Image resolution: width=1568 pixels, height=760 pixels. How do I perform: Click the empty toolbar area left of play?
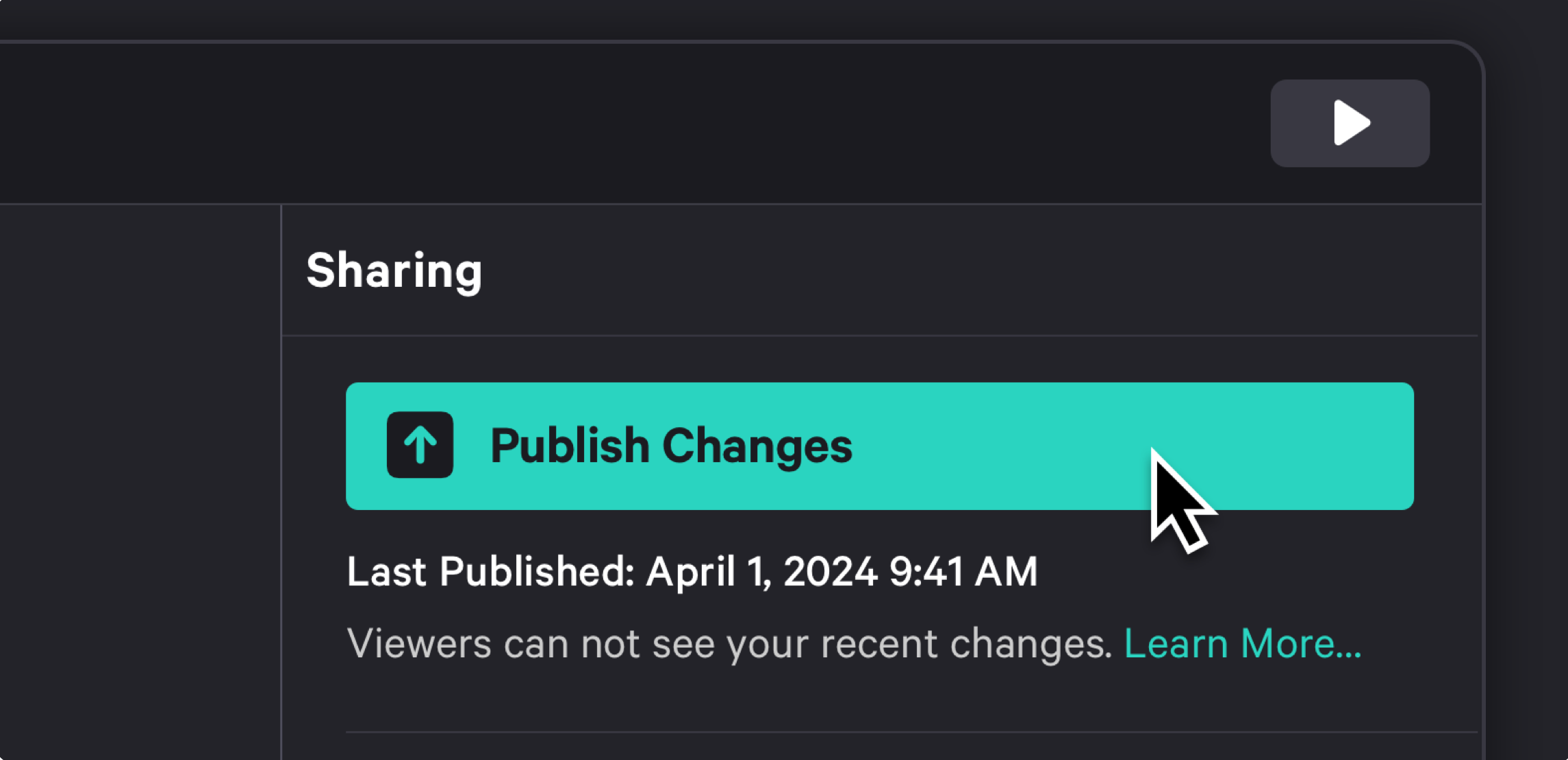(616, 123)
